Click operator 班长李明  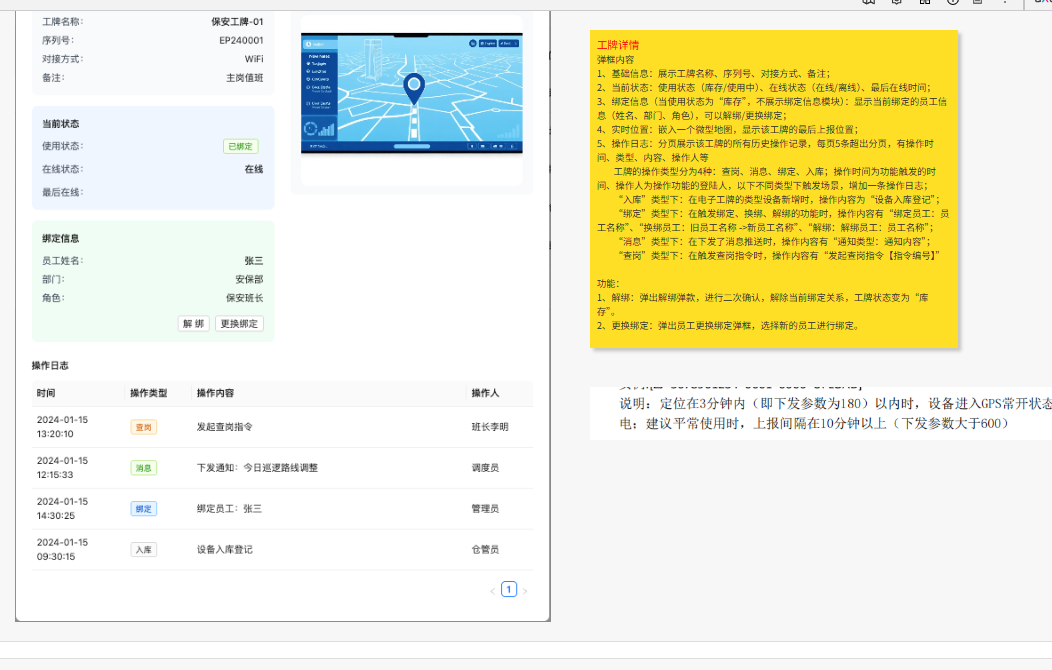(x=490, y=427)
